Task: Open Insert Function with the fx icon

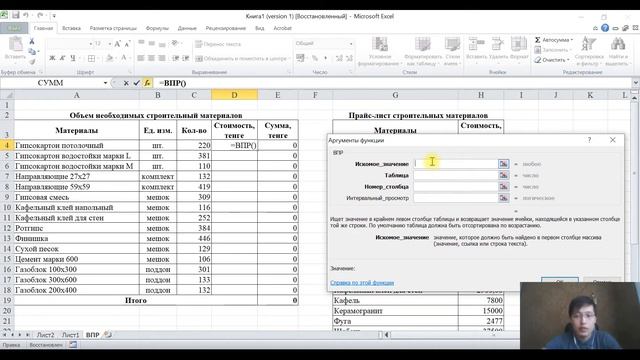Action: tap(147, 83)
